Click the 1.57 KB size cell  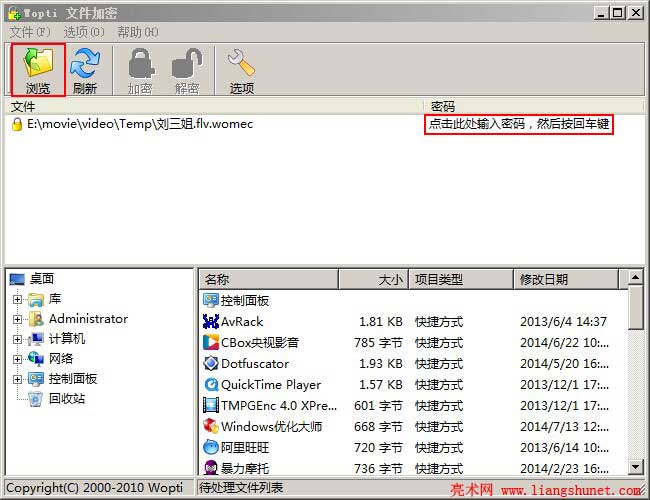[381, 385]
